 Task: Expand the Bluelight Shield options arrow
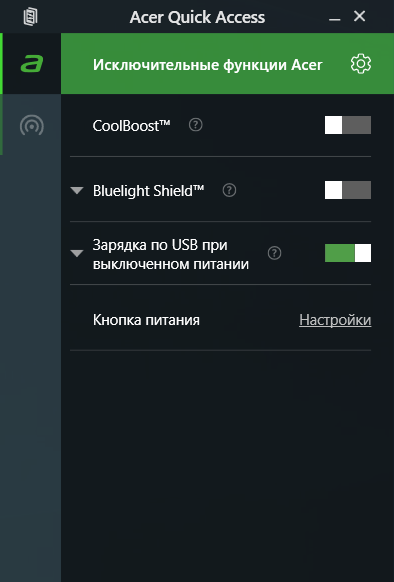(x=77, y=191)
